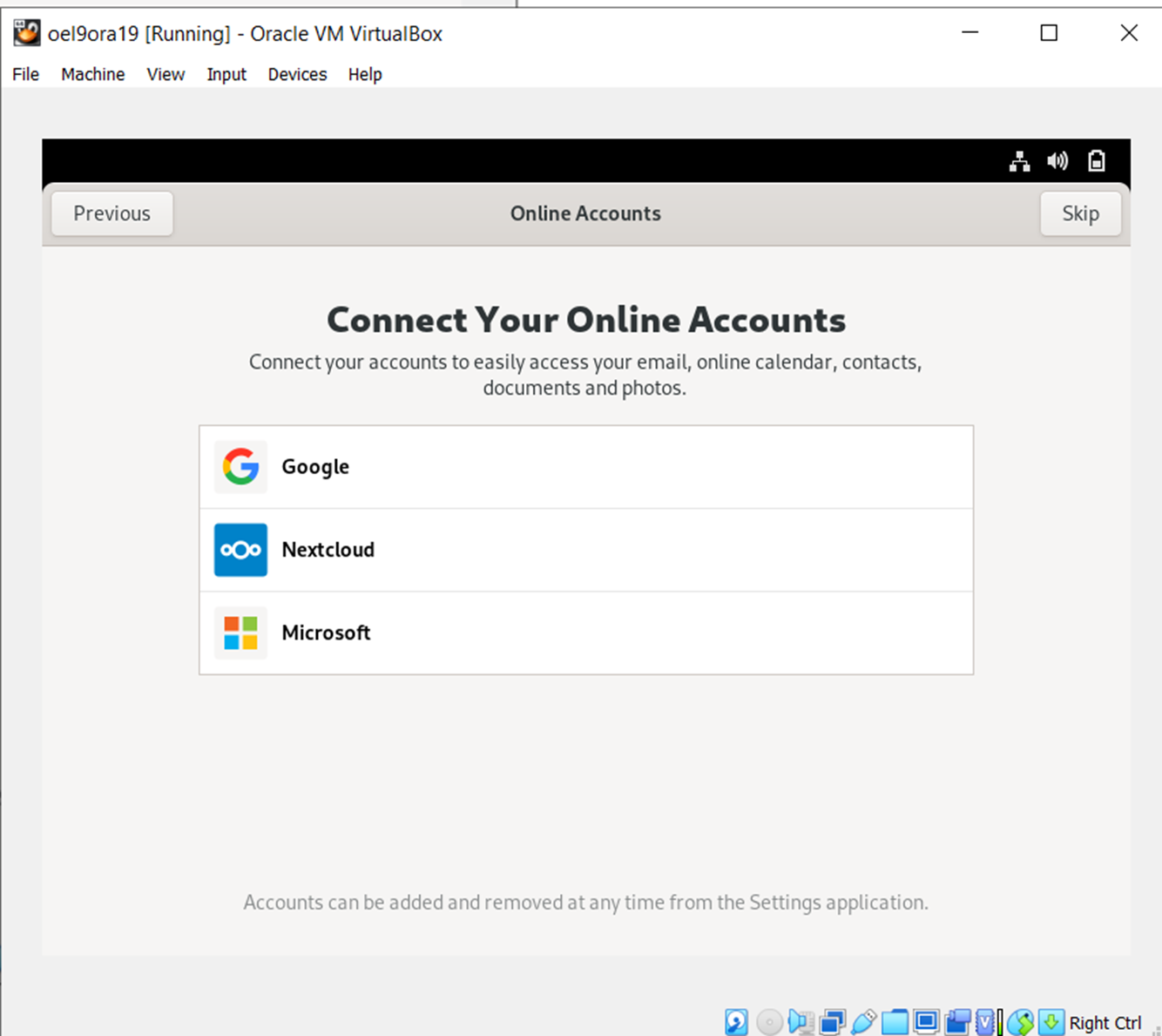Click the Connect Your Online Accounts heading
The width and height of the screenshot is (1162, 1036).
(x=586, y=320)
